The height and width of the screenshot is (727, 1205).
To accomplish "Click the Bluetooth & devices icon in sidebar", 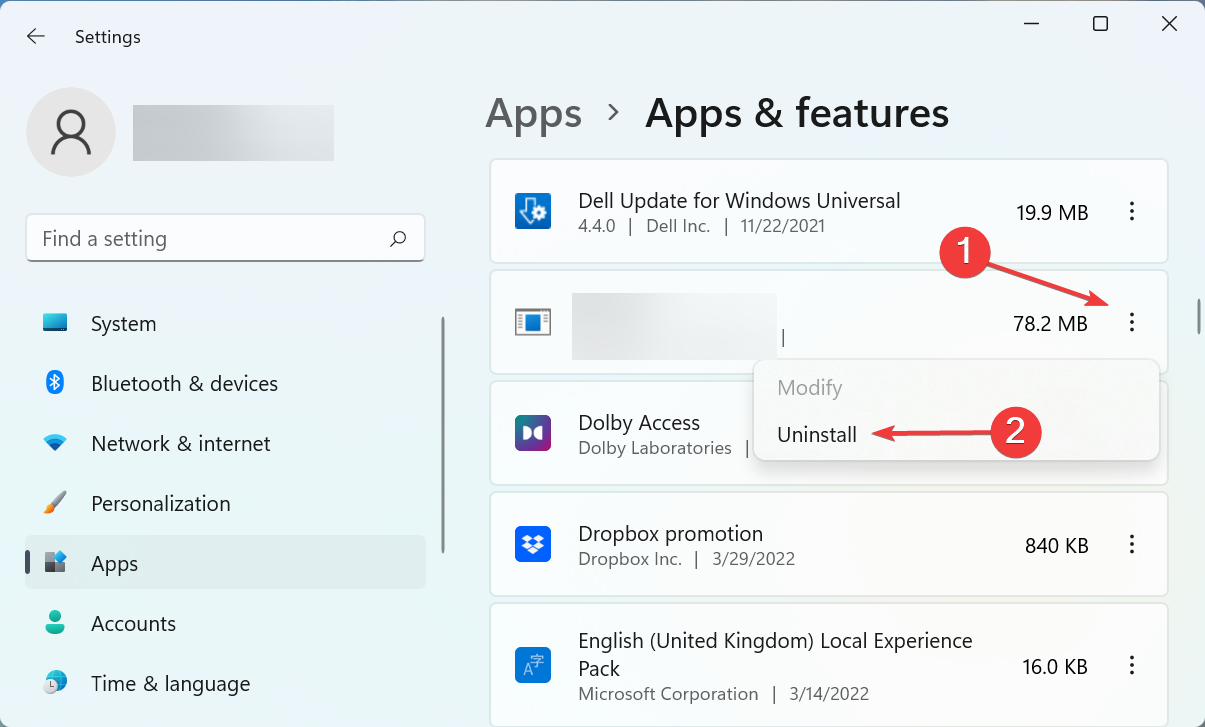I will click(54, 383).
